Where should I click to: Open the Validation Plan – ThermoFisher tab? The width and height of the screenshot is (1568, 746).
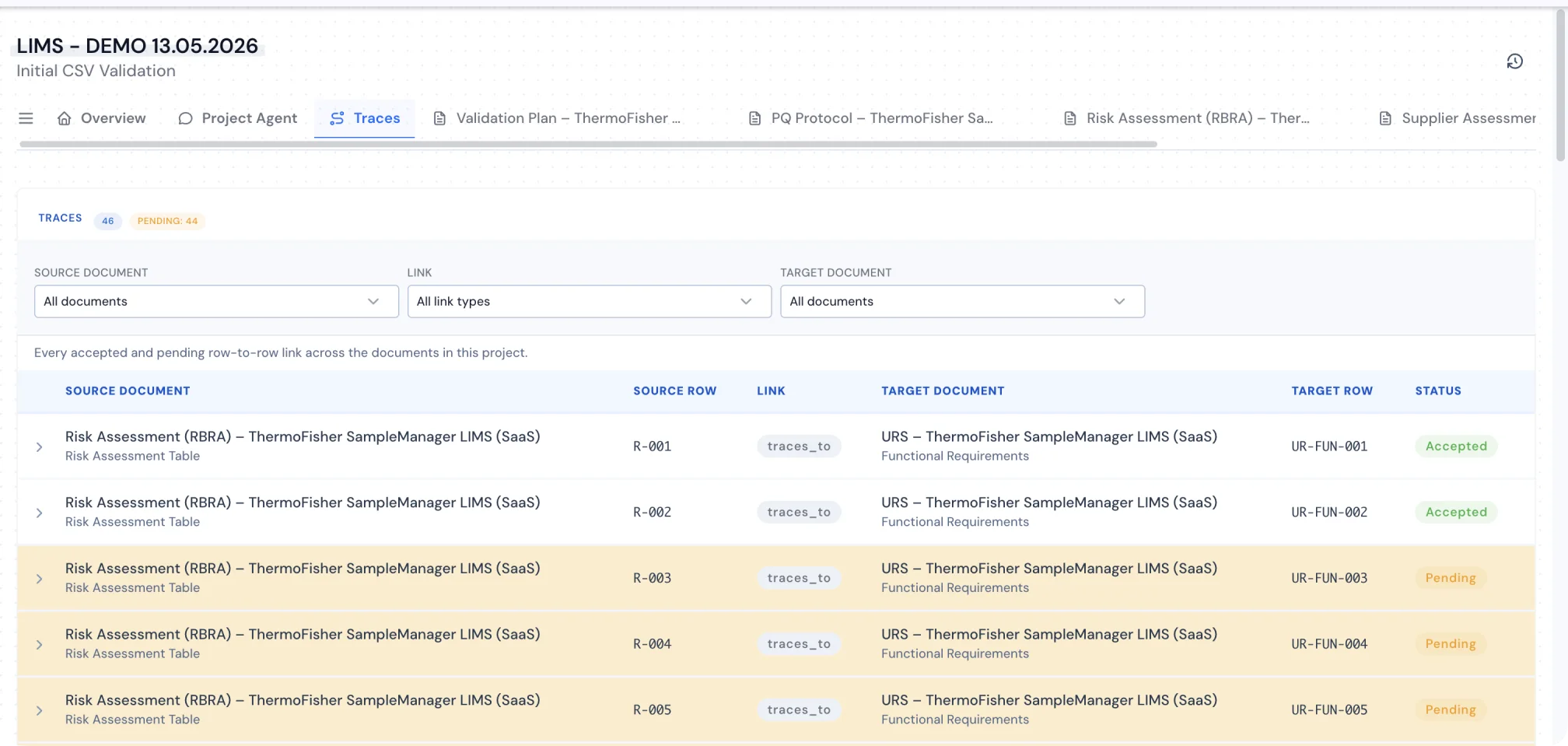[558, 118]
